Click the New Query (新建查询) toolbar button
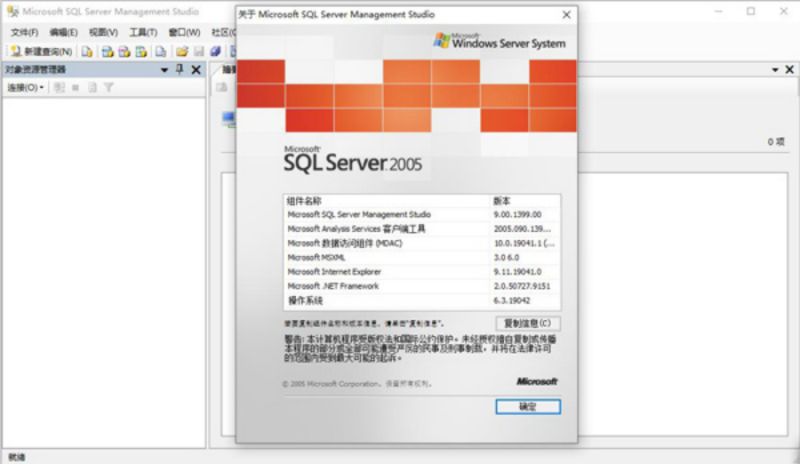Image resolution: width=800 pixels, height=464 pixels. [41, 52]
